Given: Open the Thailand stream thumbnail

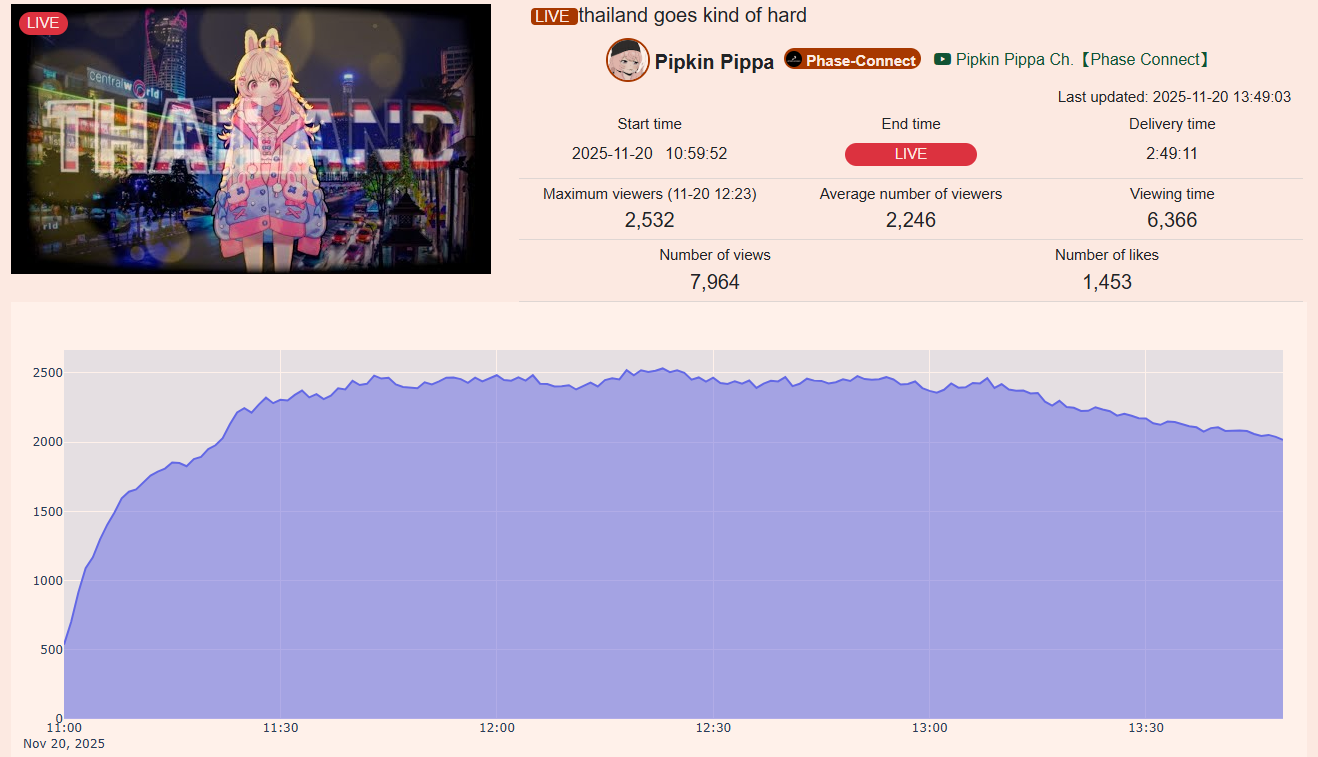Looking at the screenshot, I should coord(251,139).
